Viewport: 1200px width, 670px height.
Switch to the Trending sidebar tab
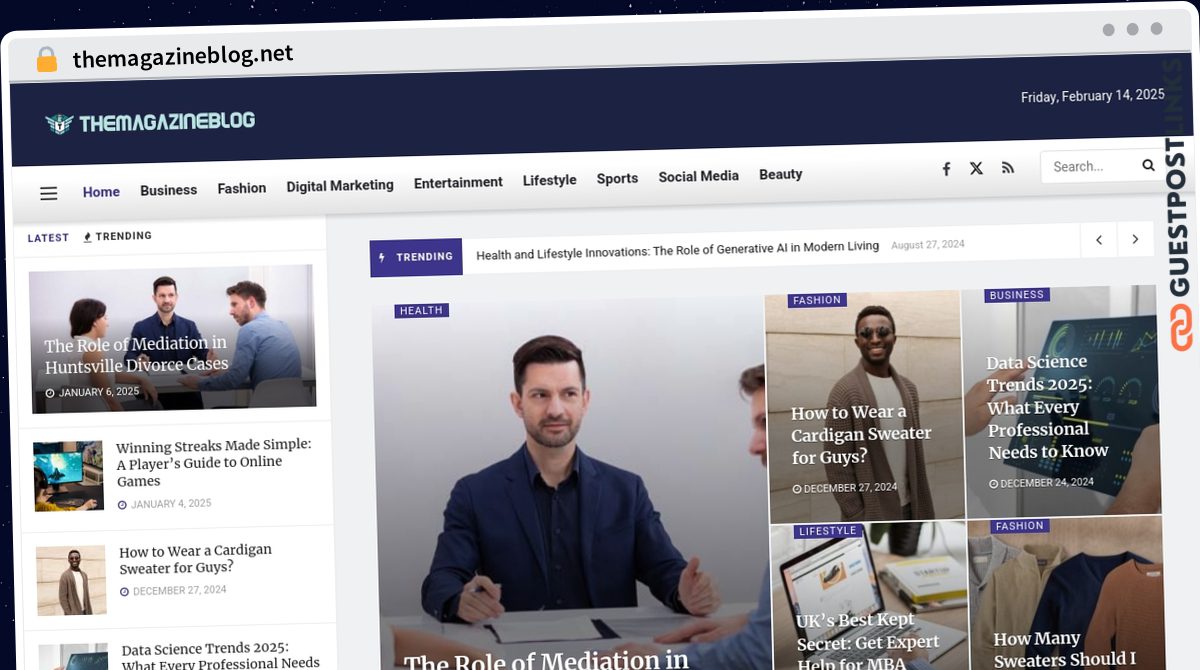tap(118, 237)
